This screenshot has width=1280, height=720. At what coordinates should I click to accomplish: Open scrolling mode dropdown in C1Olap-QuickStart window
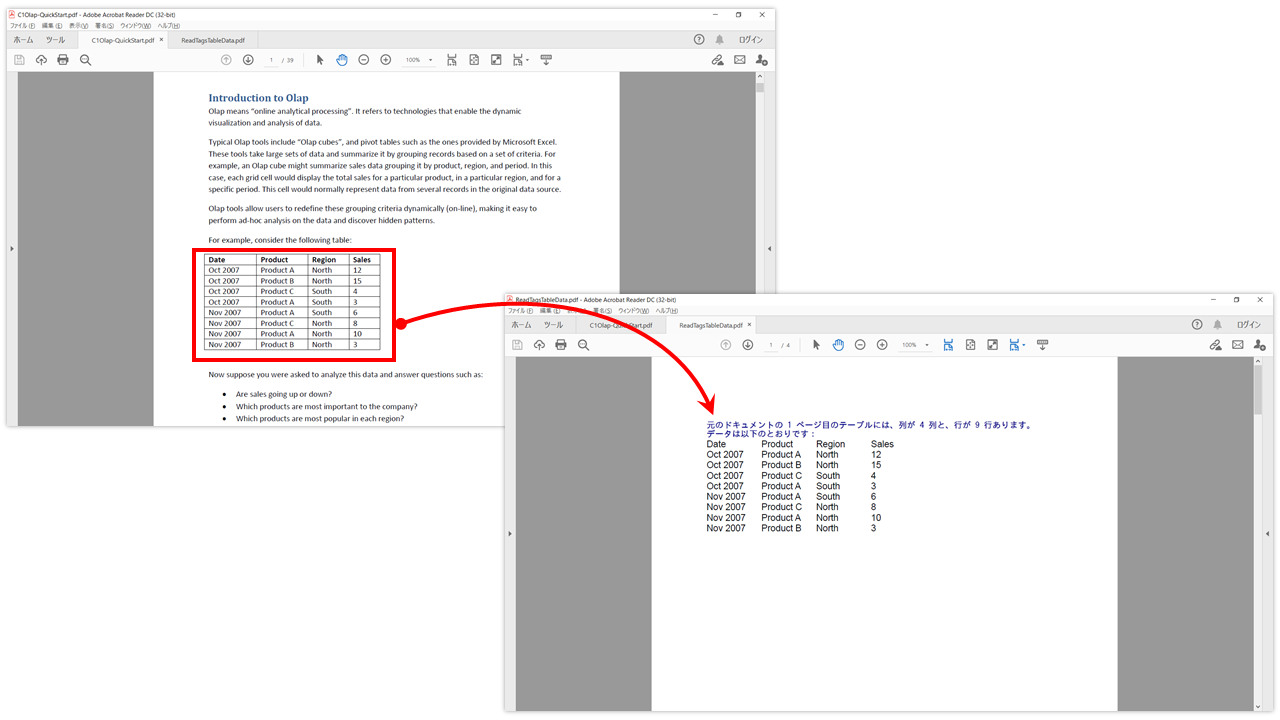click(x=520, y=60)
